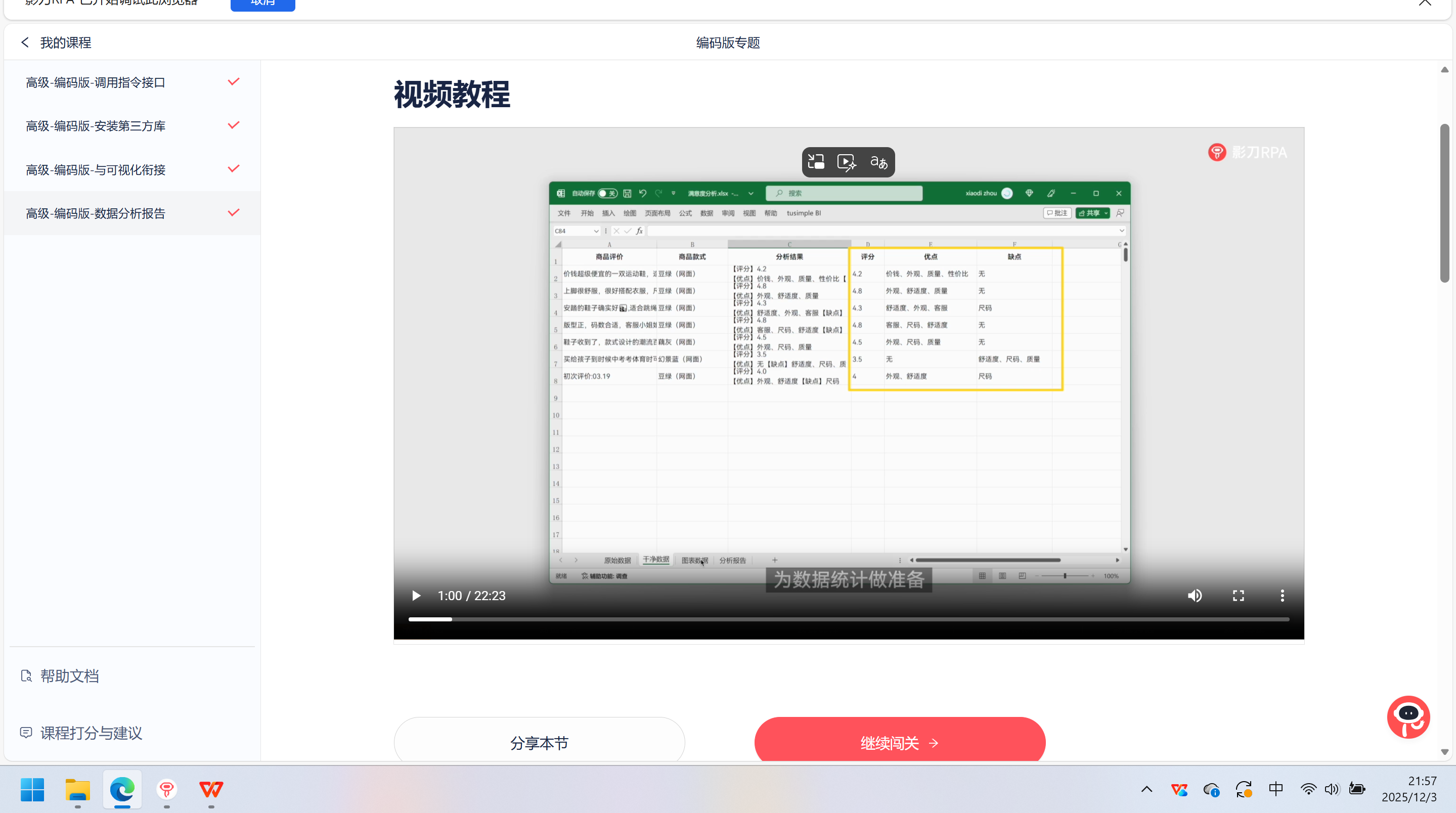
Task: Open lesson 高级-编码版-调用指令接口
Action: (x=133, y=82)
